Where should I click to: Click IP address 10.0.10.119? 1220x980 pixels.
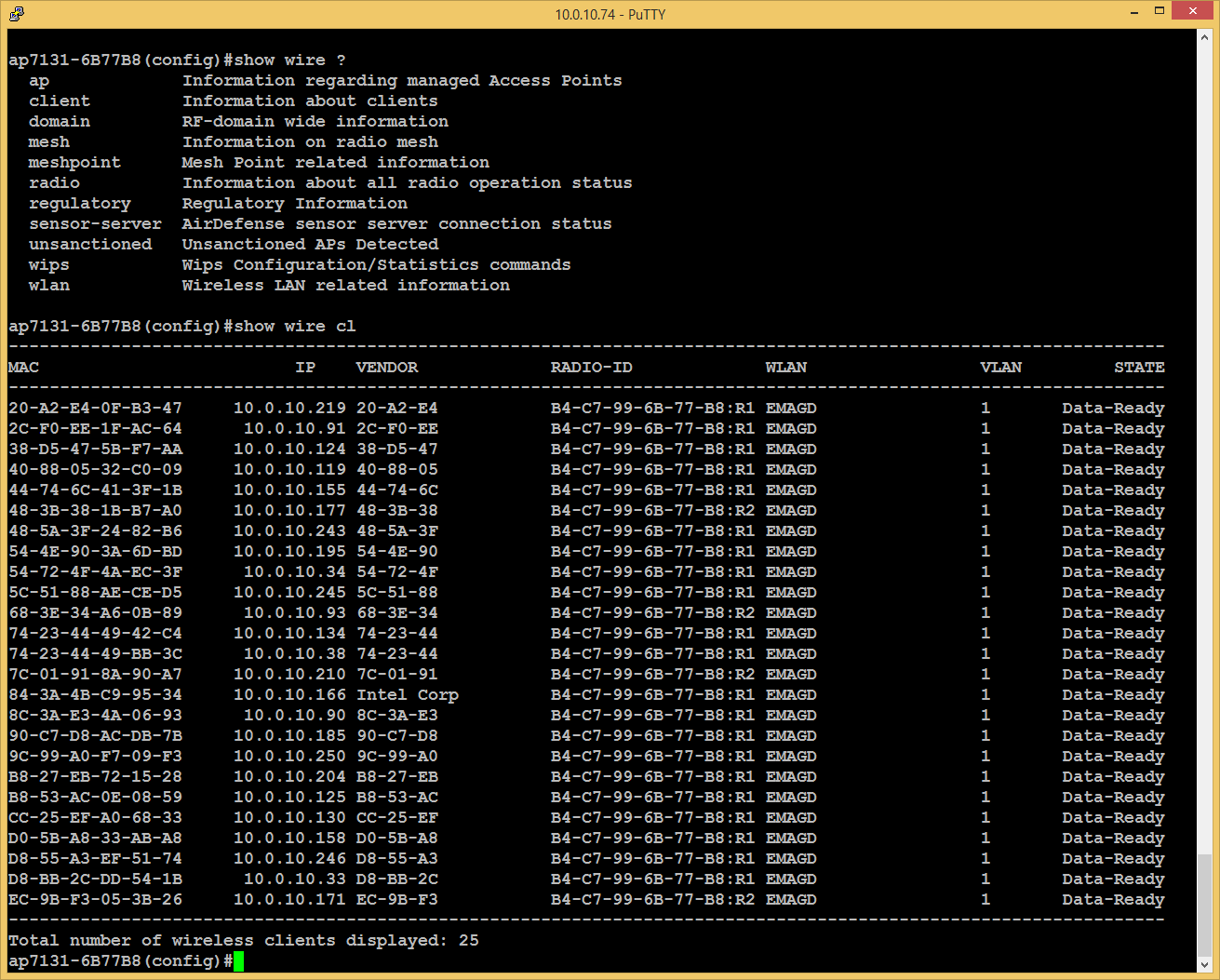click(289, 470)
